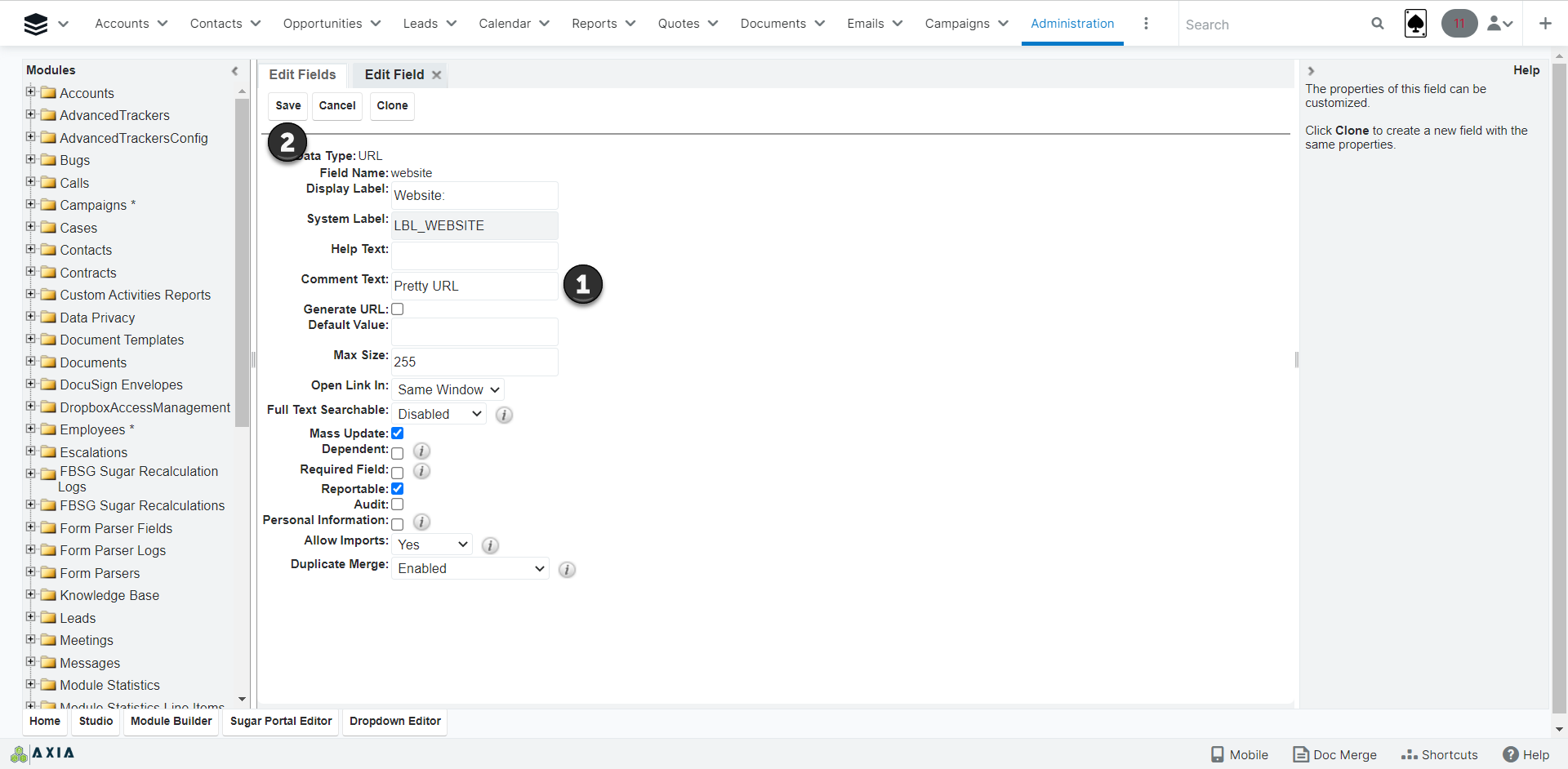
Task: Uncheck the Mass Update checkbox
Action: (x=398, y=433)
